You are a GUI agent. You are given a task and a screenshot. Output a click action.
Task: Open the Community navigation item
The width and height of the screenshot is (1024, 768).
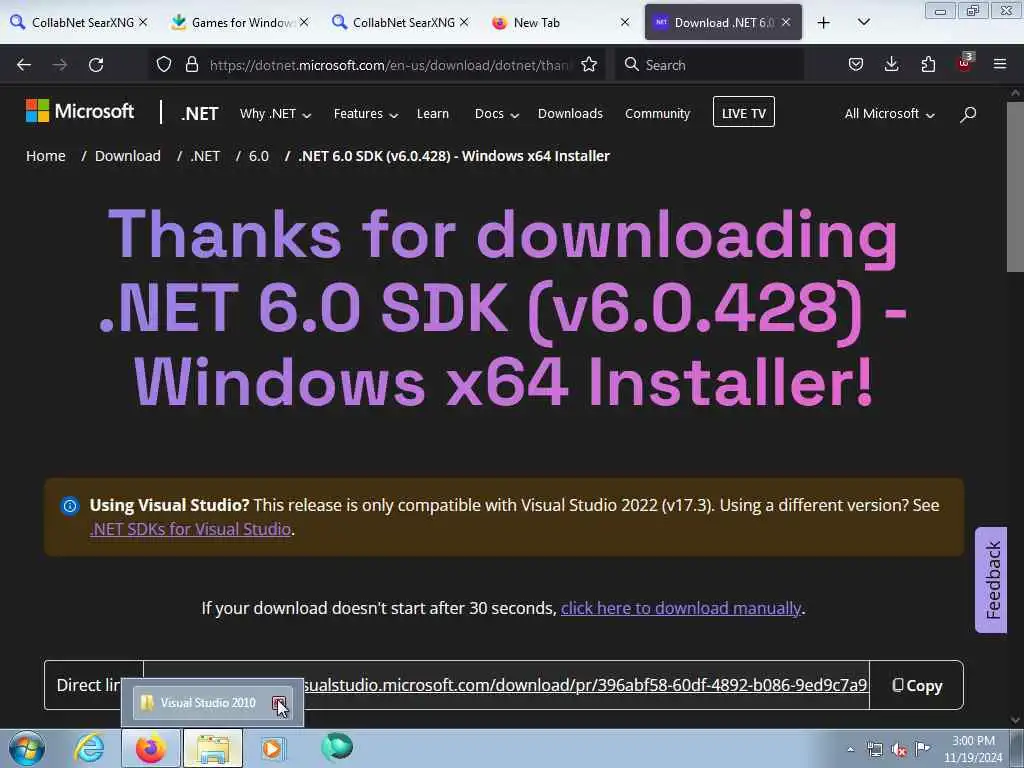tap(657, 114)
